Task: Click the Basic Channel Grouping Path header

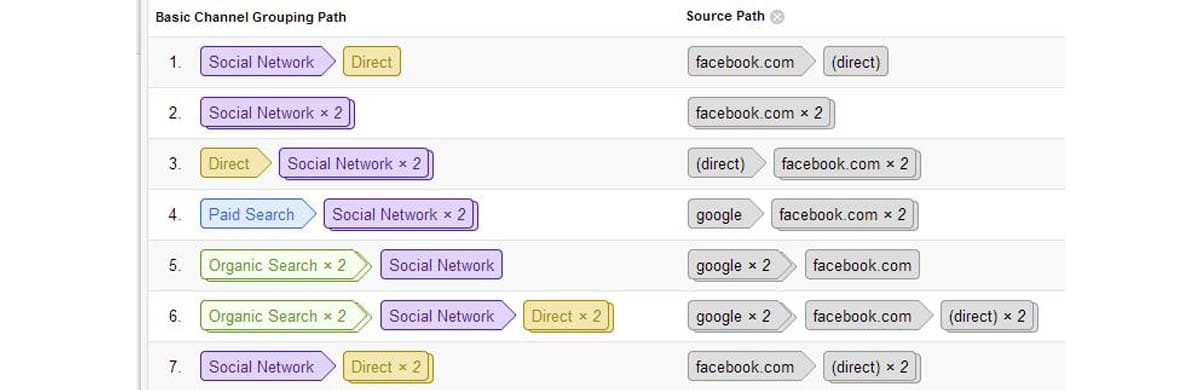Action: (251, 17)
